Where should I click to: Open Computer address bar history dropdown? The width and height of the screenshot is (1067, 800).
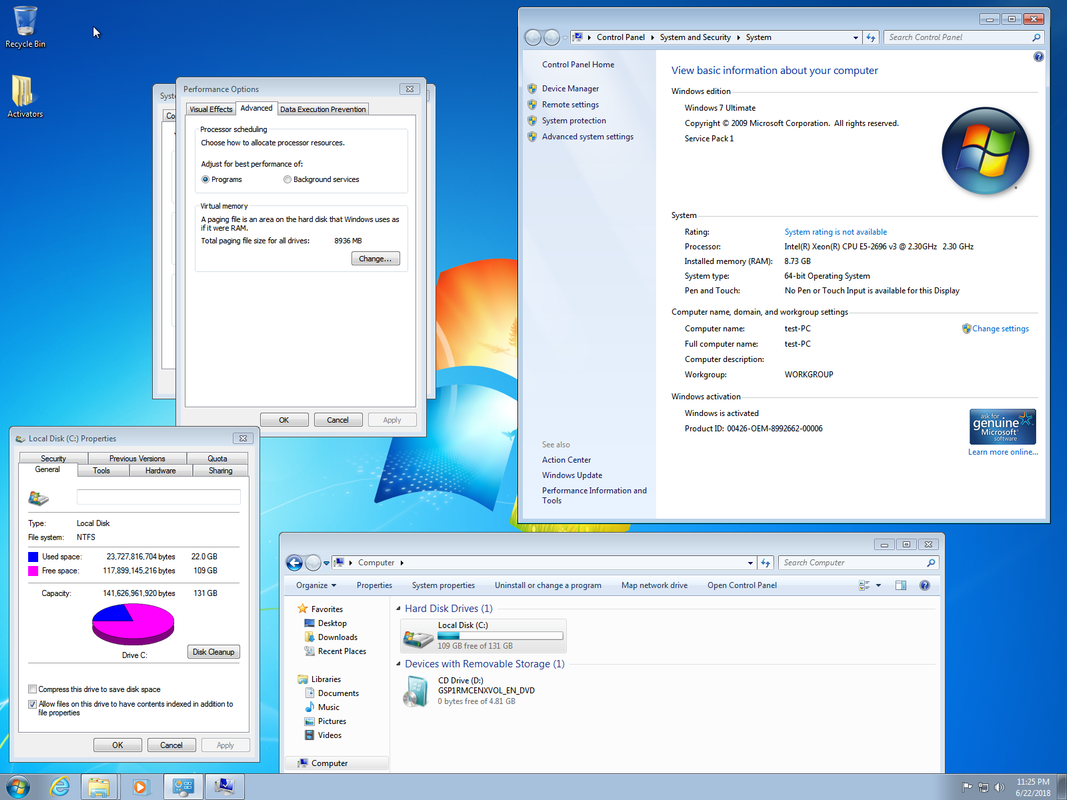pyautogui.click(x=750, y=563)
